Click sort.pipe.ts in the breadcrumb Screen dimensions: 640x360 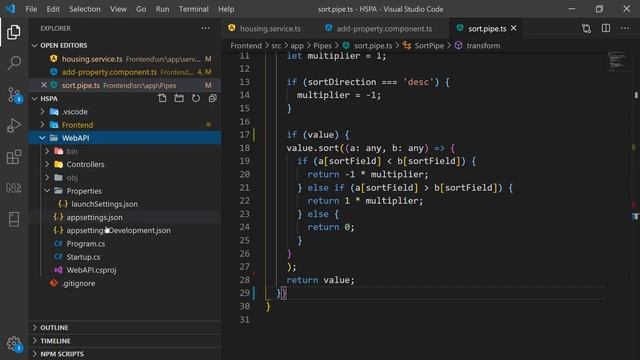point(373,46)
